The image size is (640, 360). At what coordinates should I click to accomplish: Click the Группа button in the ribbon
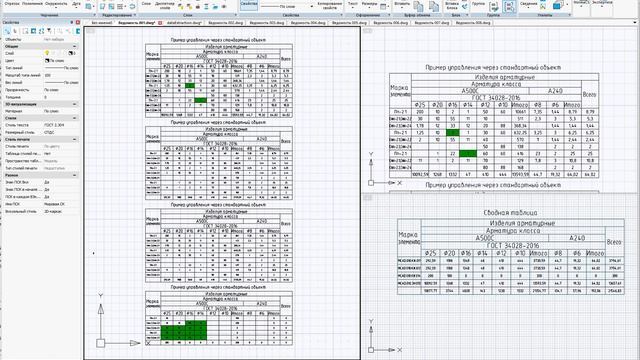click(478, 4)
